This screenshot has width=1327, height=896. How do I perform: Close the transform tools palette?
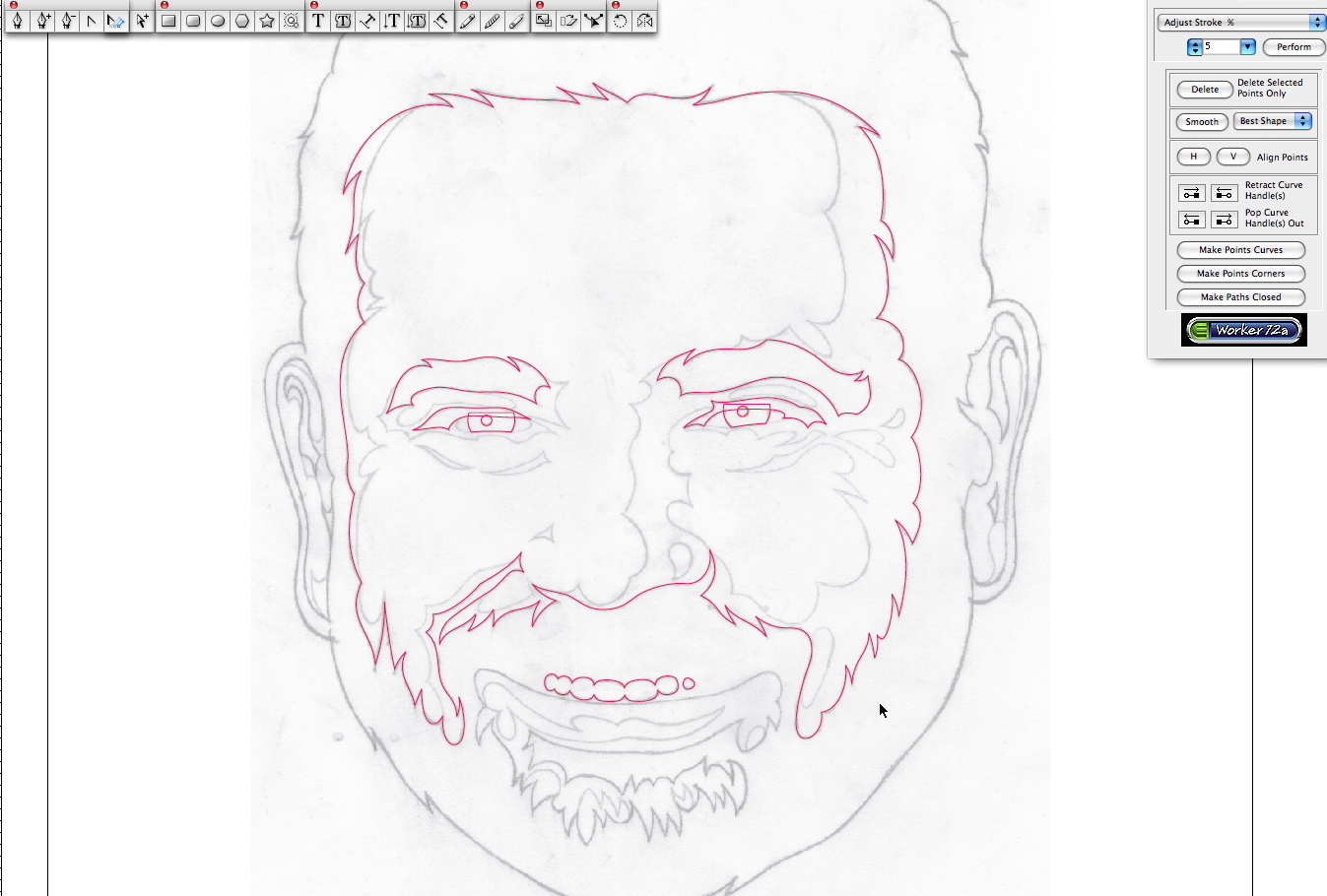(x=540, y=5)
